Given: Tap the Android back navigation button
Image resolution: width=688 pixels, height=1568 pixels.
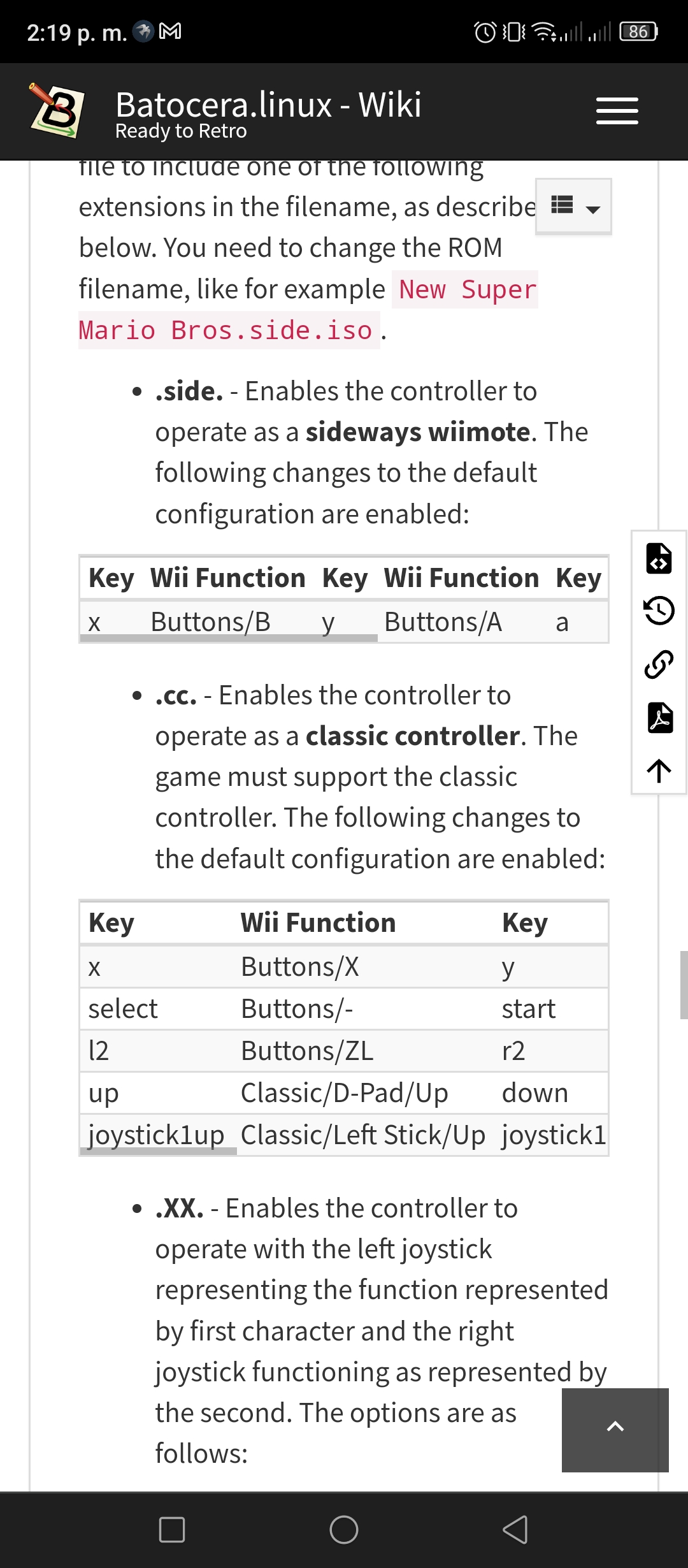Looking at the screenshot, I should 515,1529.
